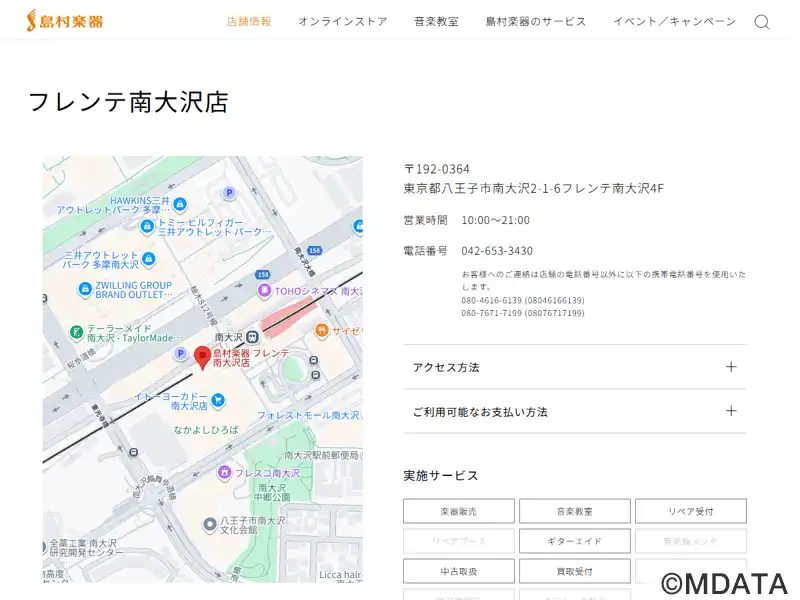Image resolution: width=800 pixels, height=600 pixels.
Task: Click the Minami-Osawa train station icon
Action: (x=253, y=337)
